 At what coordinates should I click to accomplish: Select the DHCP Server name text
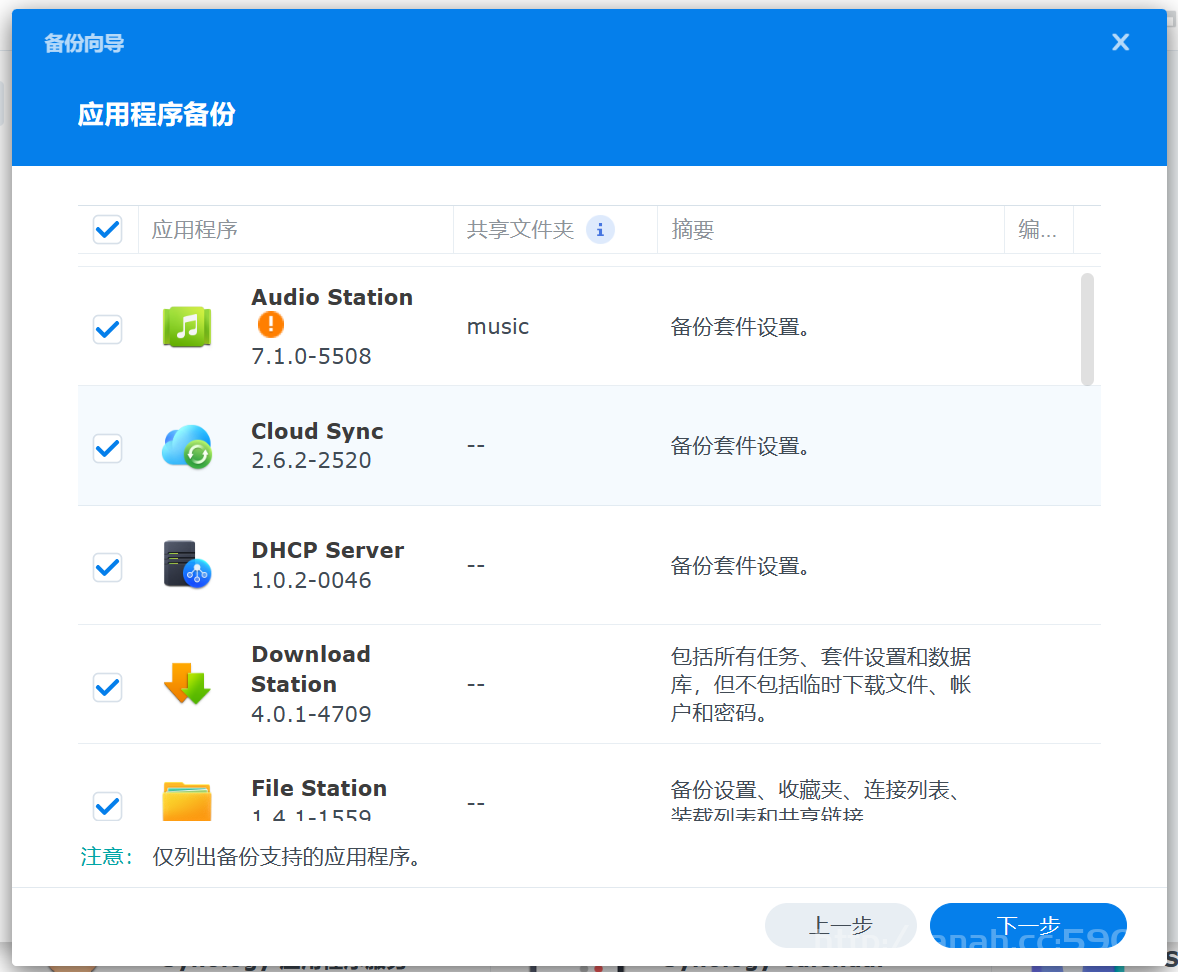(328, 550)
